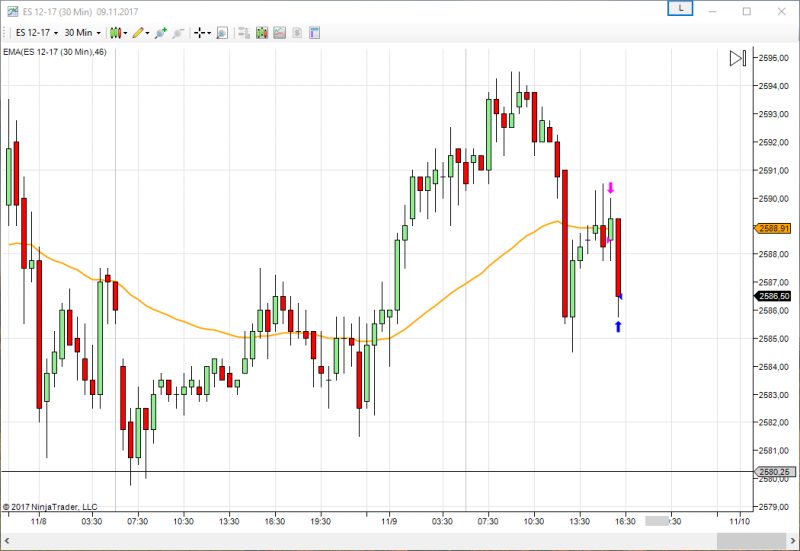
Task: Click the horizontal scrollbar thumb
Action: (x=752, y=540)
